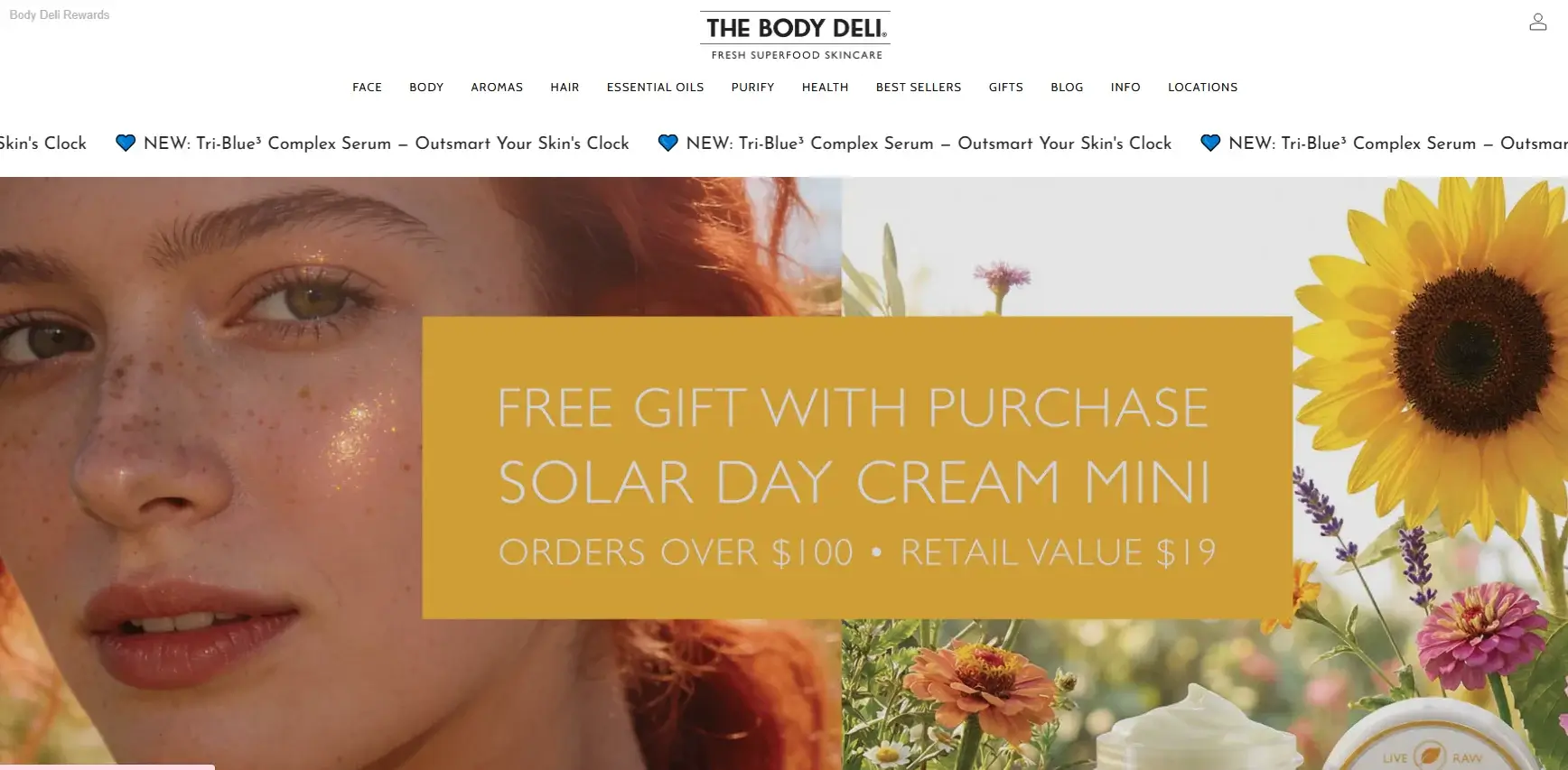Click the blue heart at the right announcement
This screenshot has height=770, width=1568.
1210,143
